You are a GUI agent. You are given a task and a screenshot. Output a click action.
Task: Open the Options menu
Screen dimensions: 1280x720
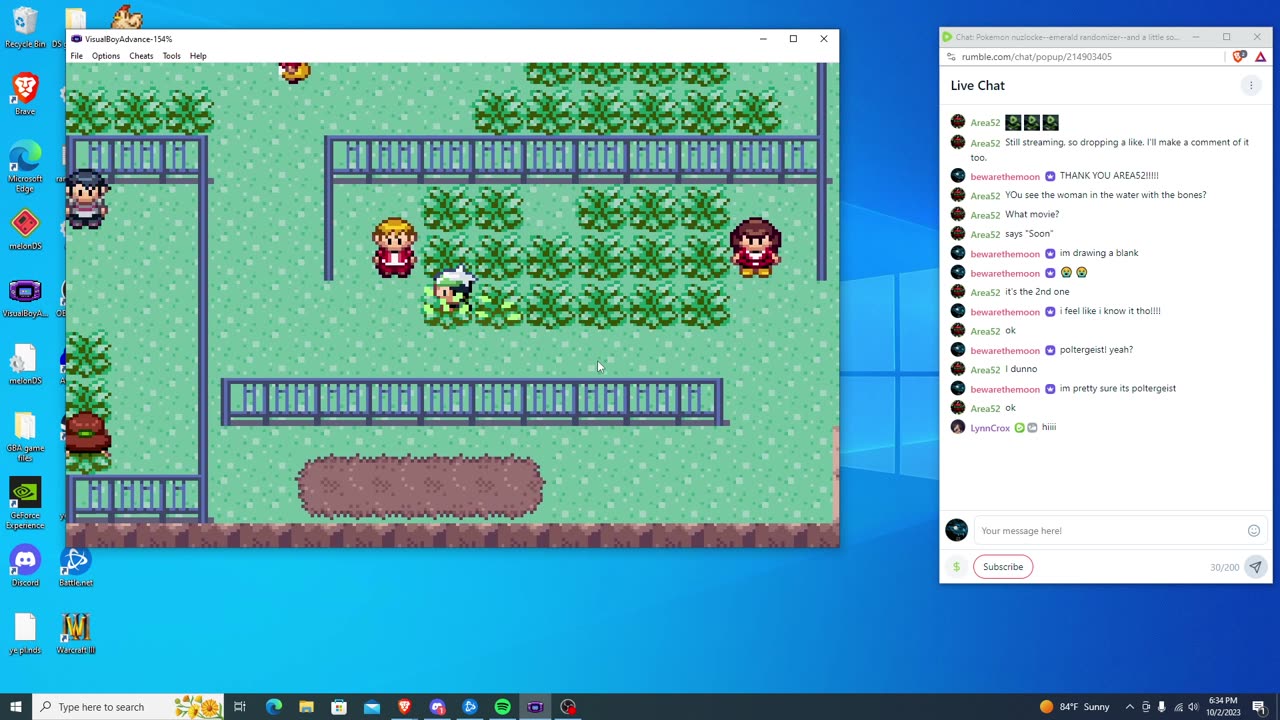pyautogui.click(x=106, y=56)
